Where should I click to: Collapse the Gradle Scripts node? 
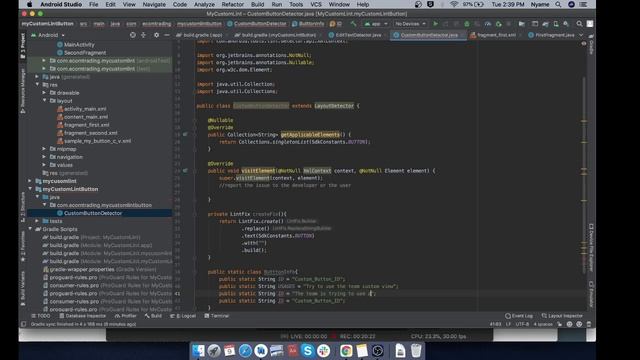pyautogui.click(x=31, y=229)
